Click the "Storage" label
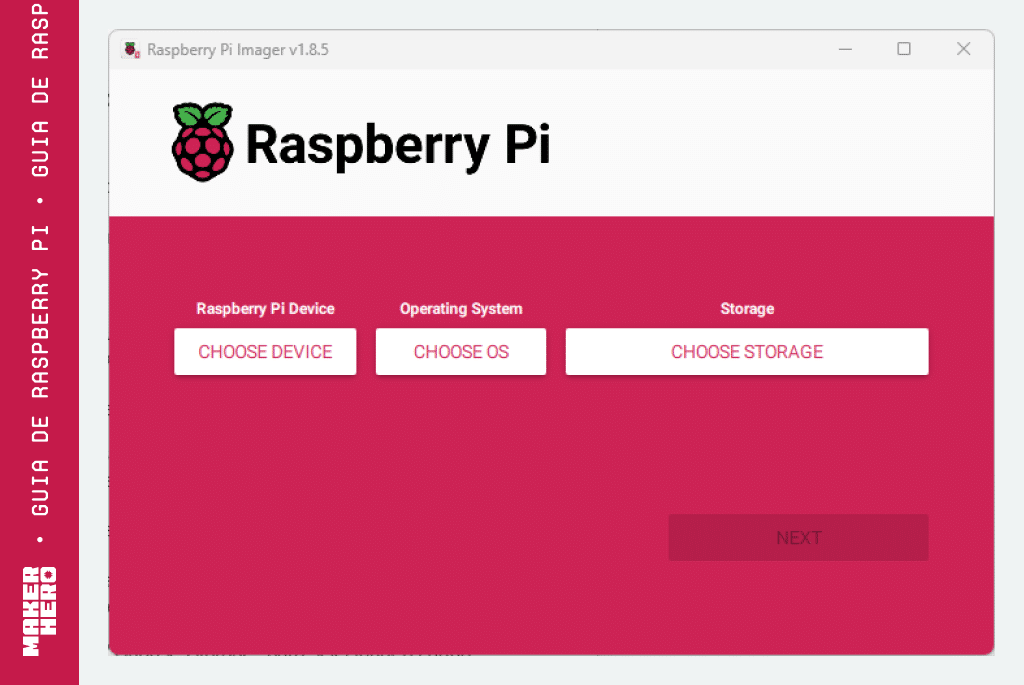The image size is (1024, 685). pos(747,309)
